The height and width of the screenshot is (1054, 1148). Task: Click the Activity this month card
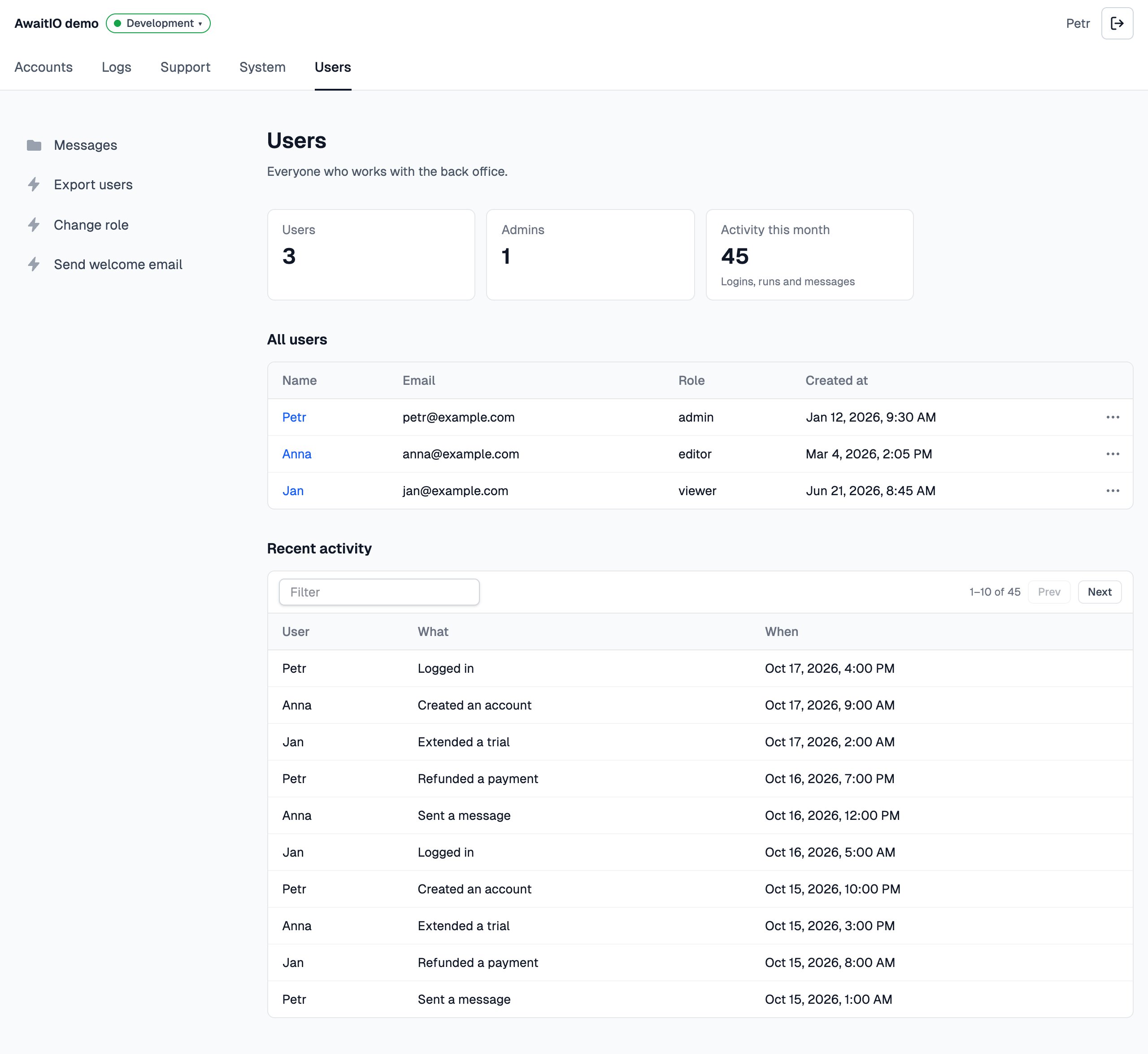(x=809, y=254)
